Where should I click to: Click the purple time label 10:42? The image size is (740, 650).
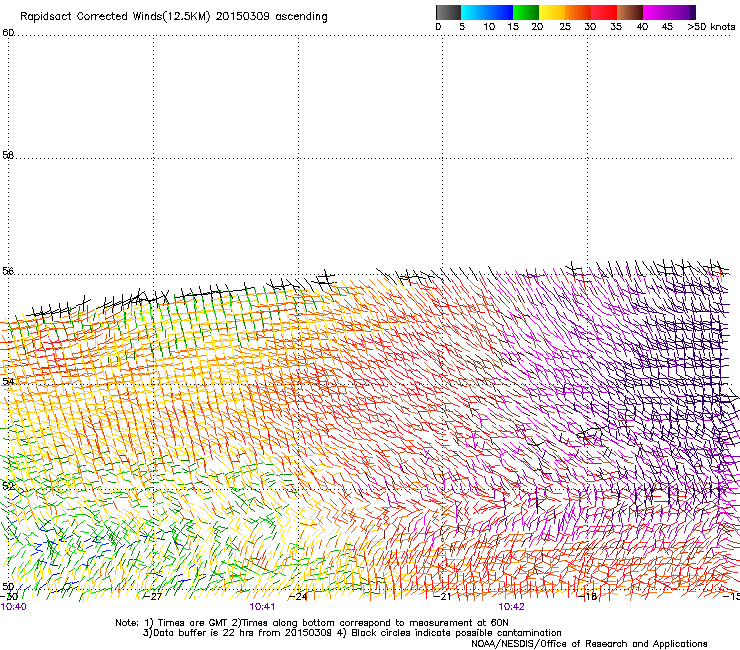point(511,607)
